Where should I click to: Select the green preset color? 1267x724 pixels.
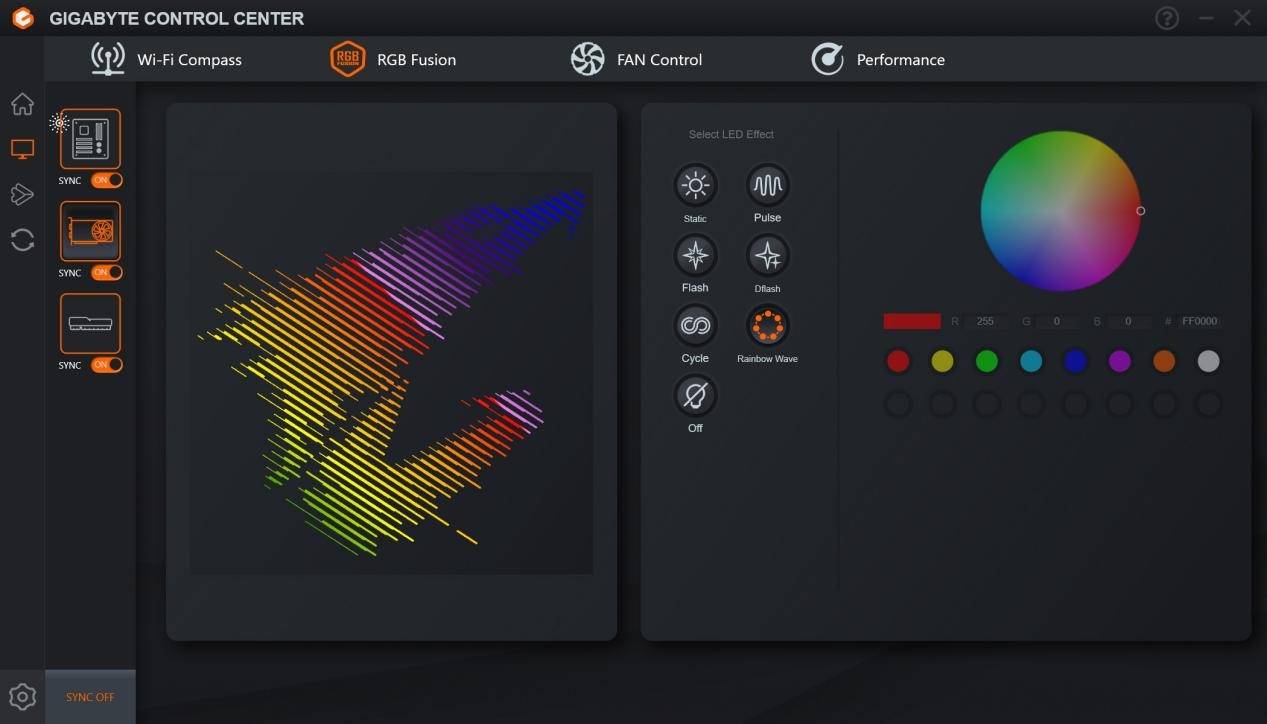[987, 361]
